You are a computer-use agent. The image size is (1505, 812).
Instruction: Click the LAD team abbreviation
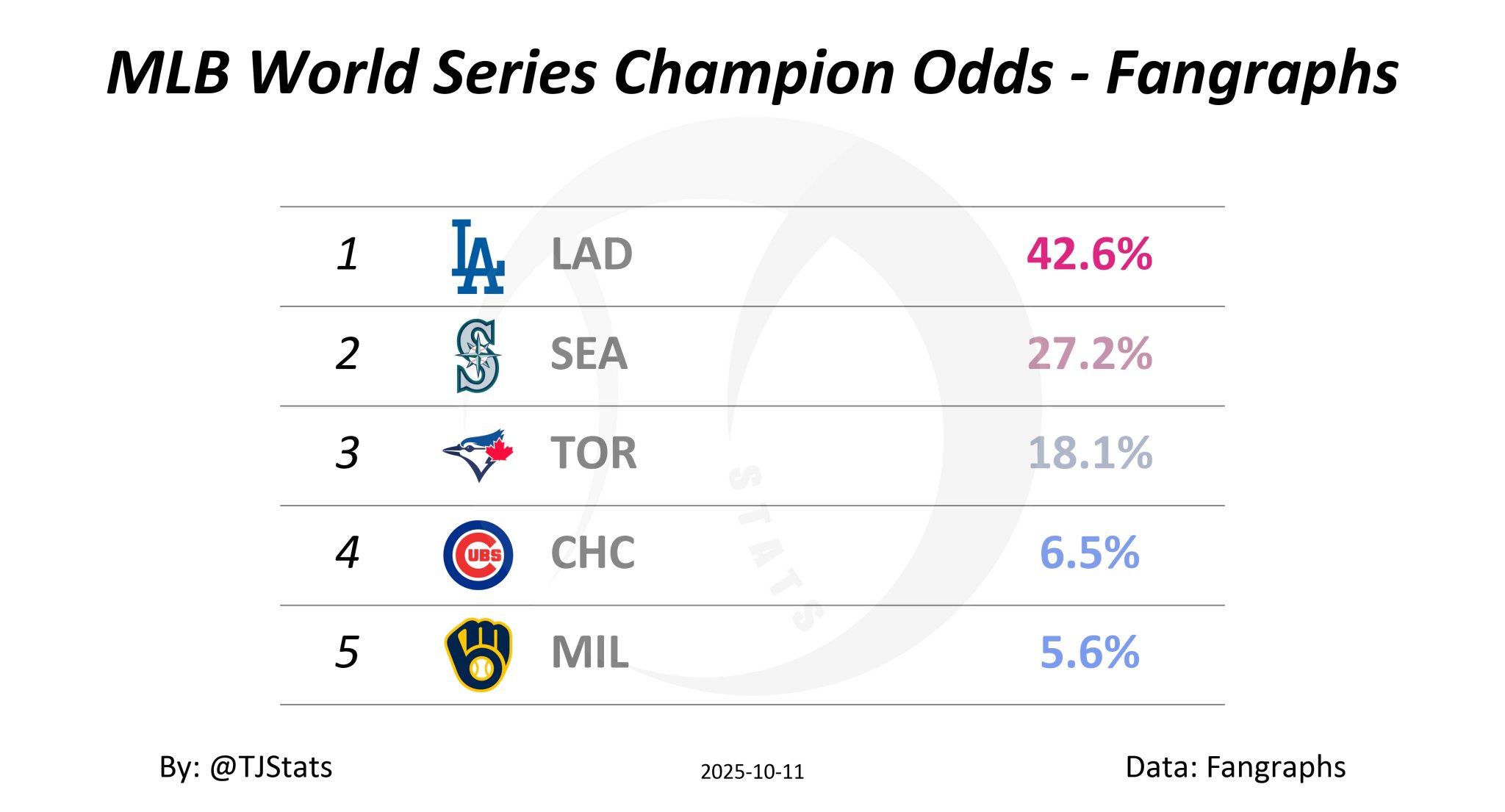pyautogui.click(x=592, y=255)
